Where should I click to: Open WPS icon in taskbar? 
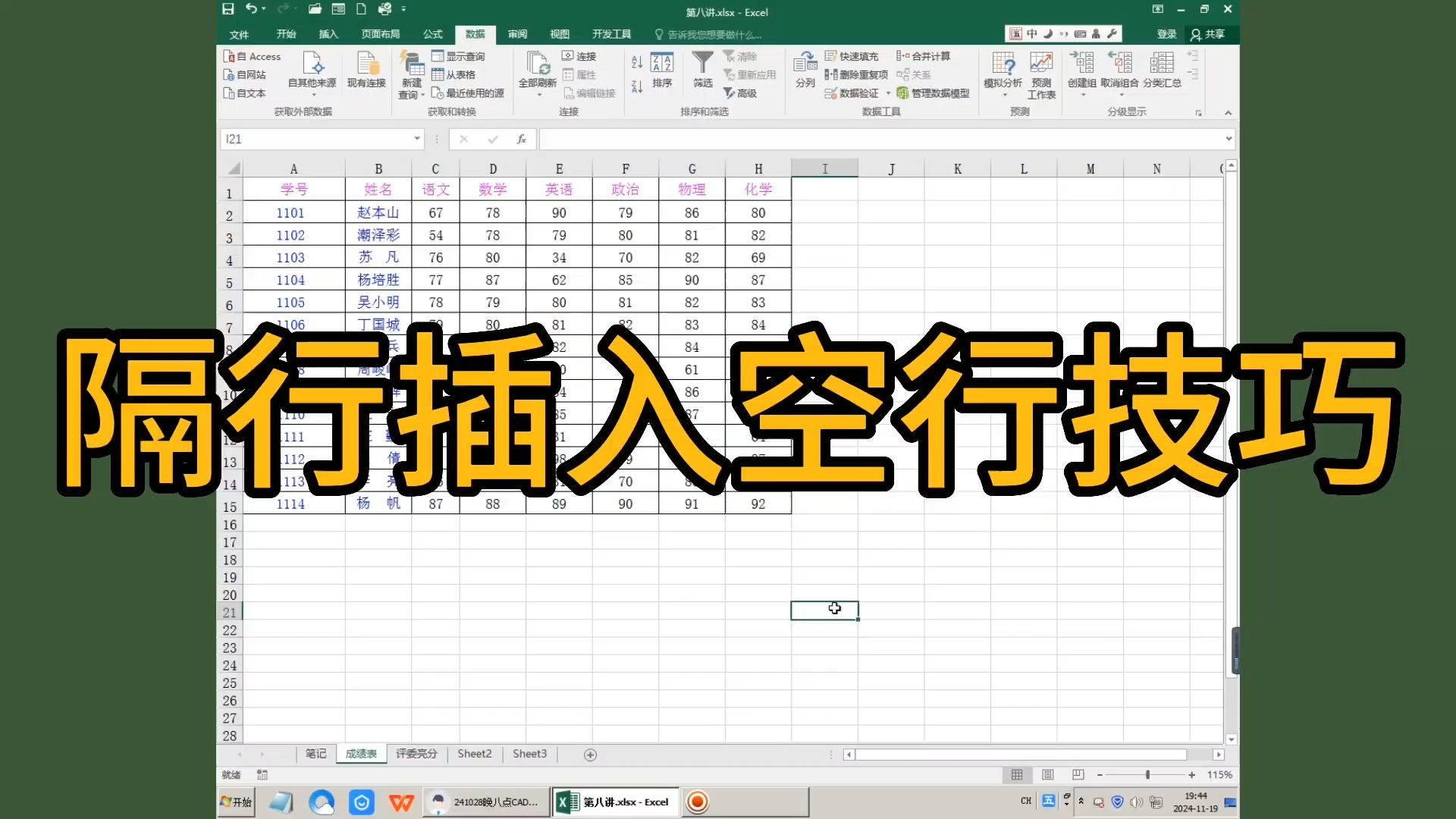pos(401,802)
